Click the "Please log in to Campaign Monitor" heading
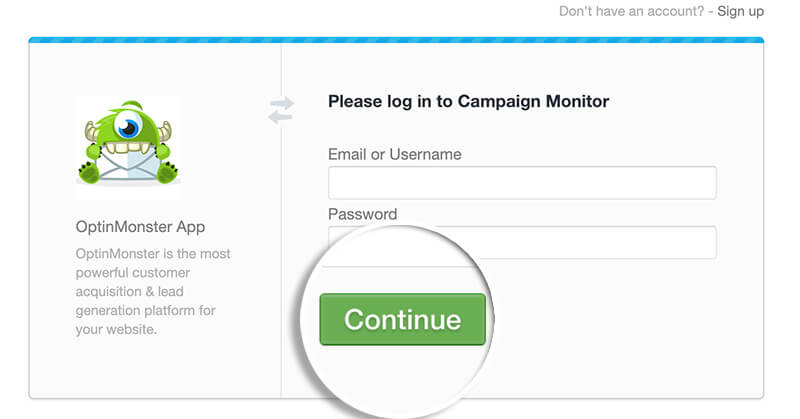 468,101
